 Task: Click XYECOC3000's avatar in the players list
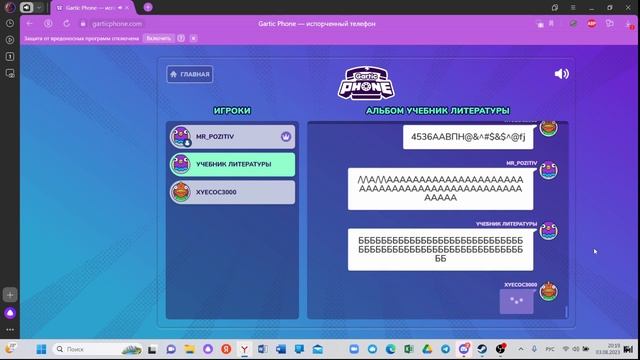click(x=181, y=192)
